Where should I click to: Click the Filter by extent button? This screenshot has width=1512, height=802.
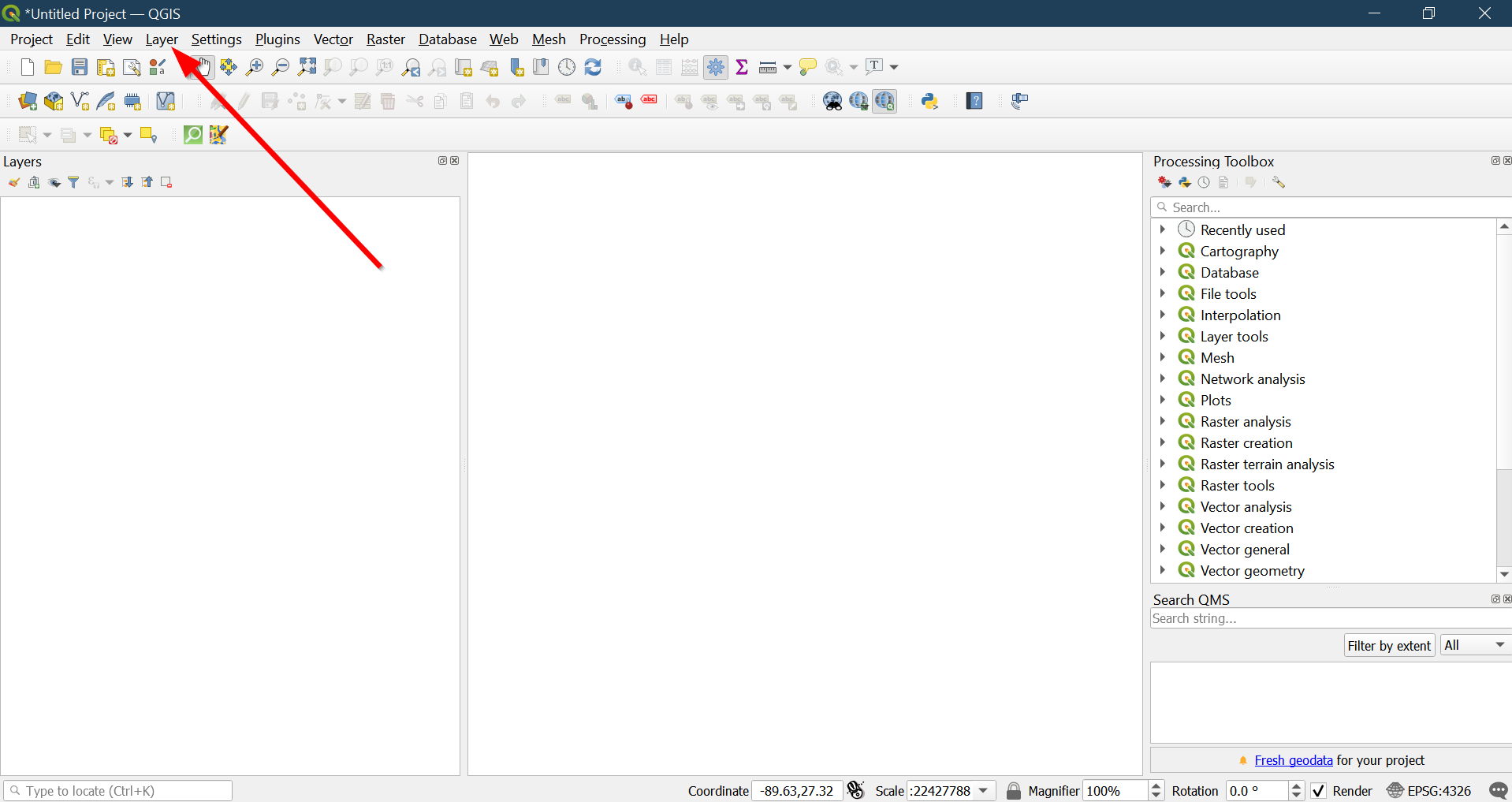tap(1388, 645)
